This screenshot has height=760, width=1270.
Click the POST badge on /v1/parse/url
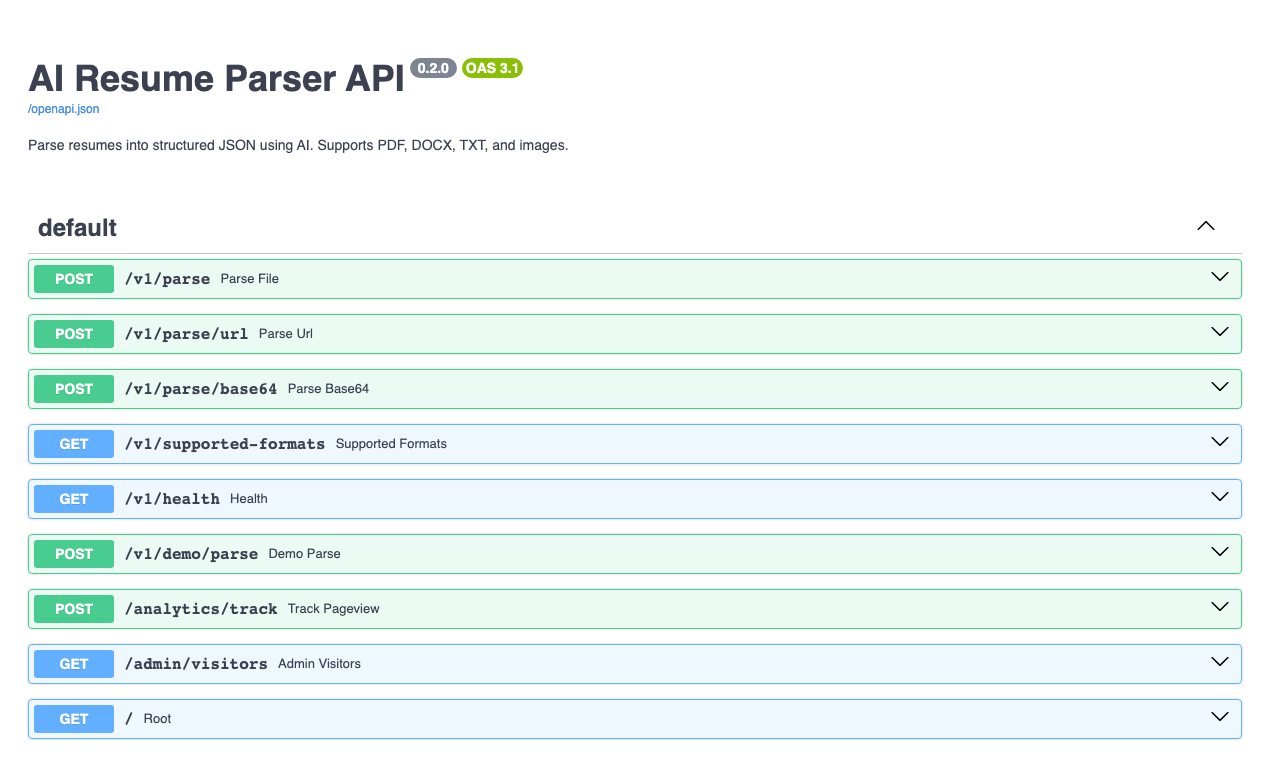pos(73,334)
